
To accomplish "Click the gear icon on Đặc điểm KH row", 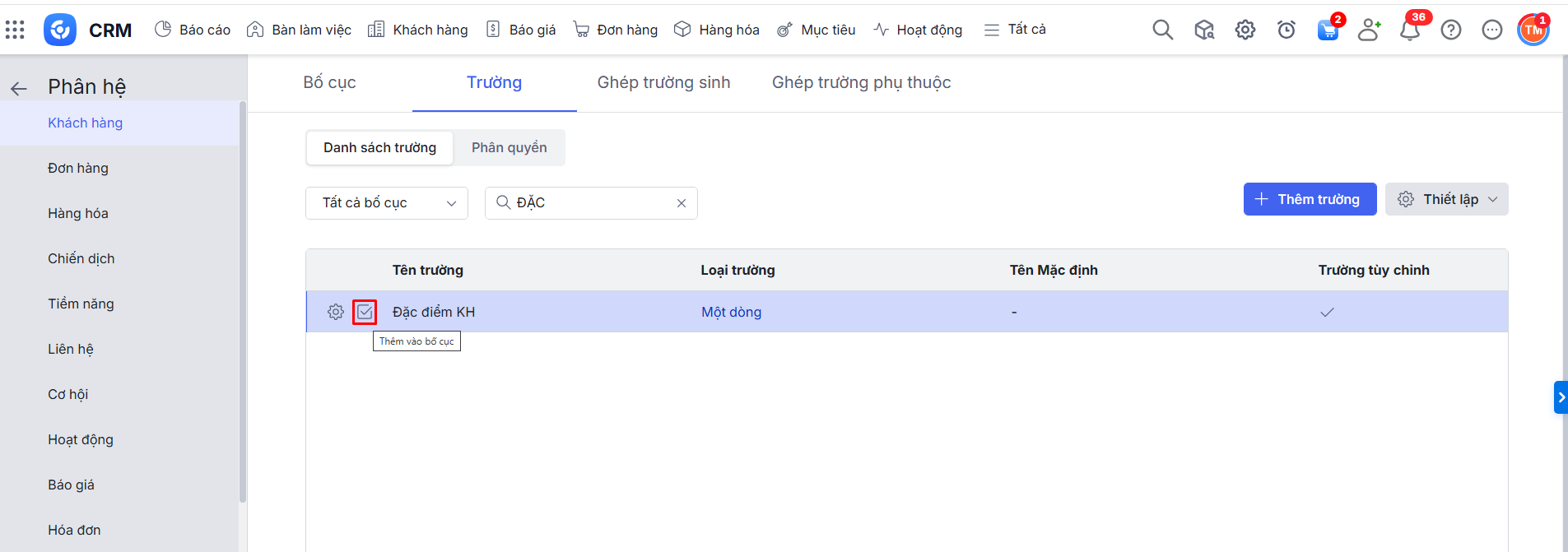I will [x=335, y=312].
